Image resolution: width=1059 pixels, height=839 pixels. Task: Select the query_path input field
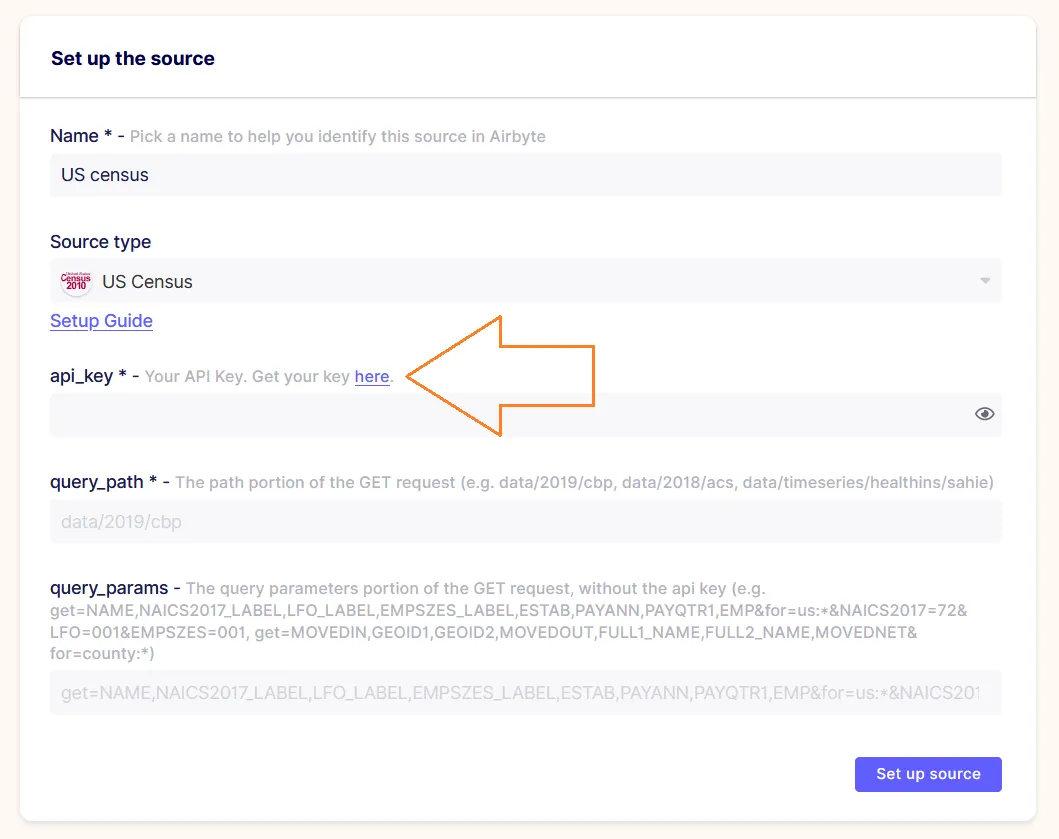point(525,522)
